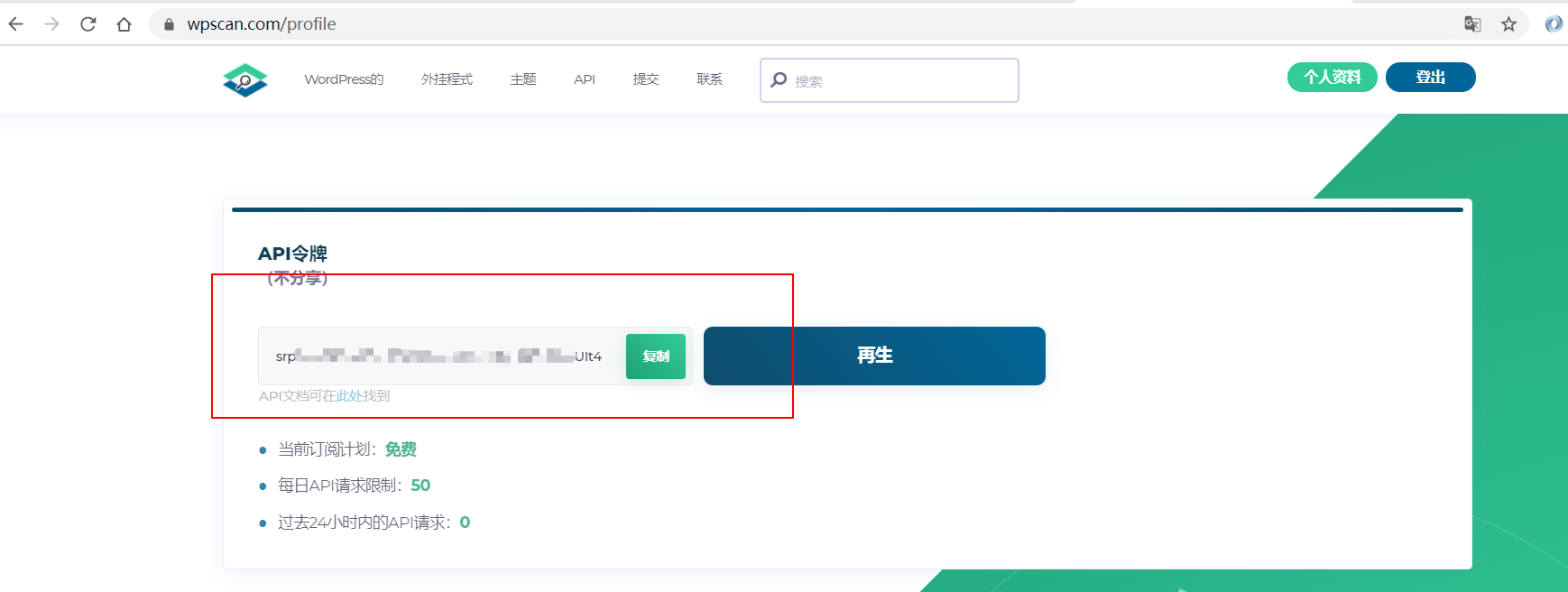Click the past 24 hours API requests value 0
This screenshot has height=592, width=1568.
coord(465,523)
